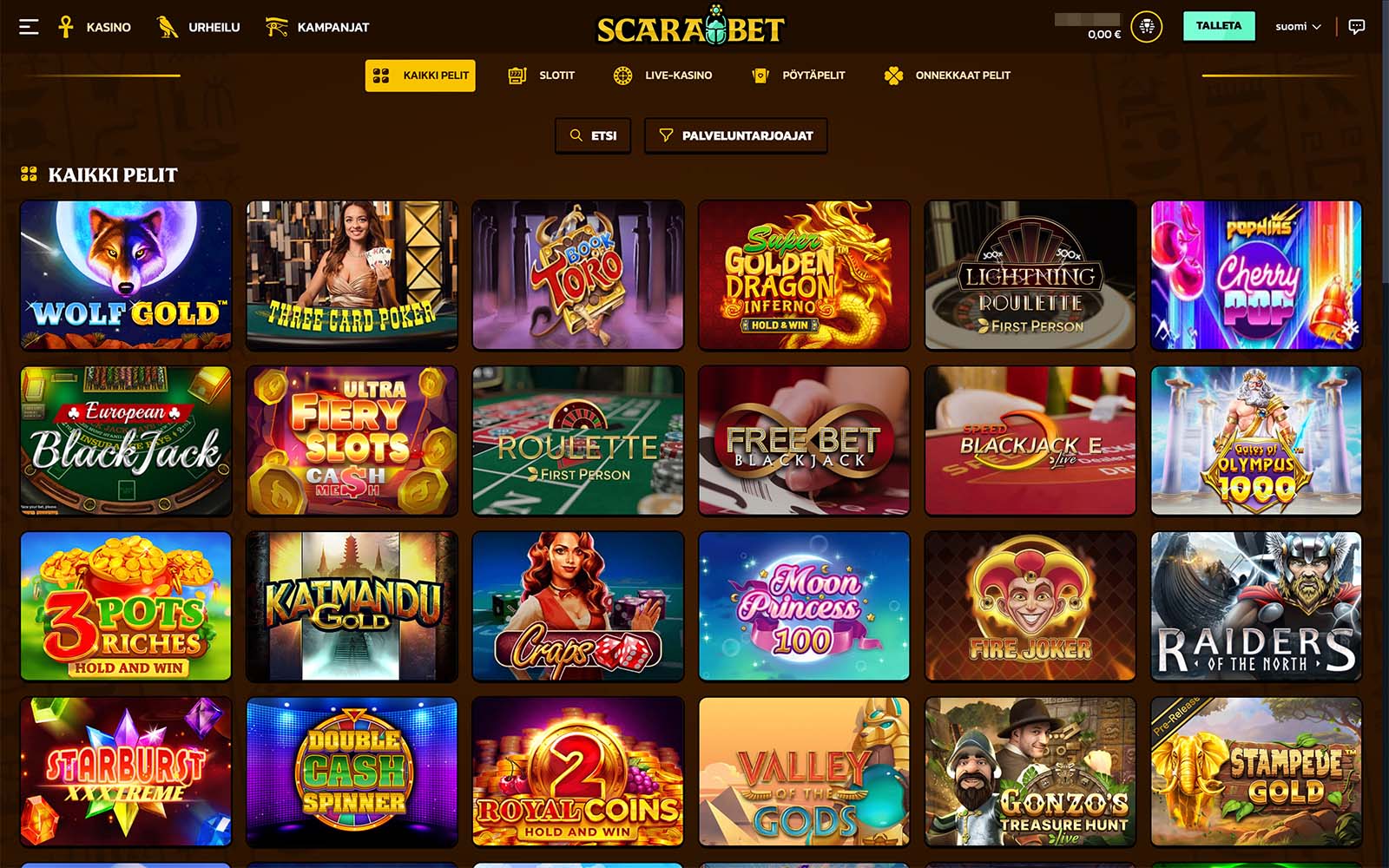The width and height of the screenshot is (1389, 868).
Task: Click the Etsi search button
Action: [x=593, y=135]
